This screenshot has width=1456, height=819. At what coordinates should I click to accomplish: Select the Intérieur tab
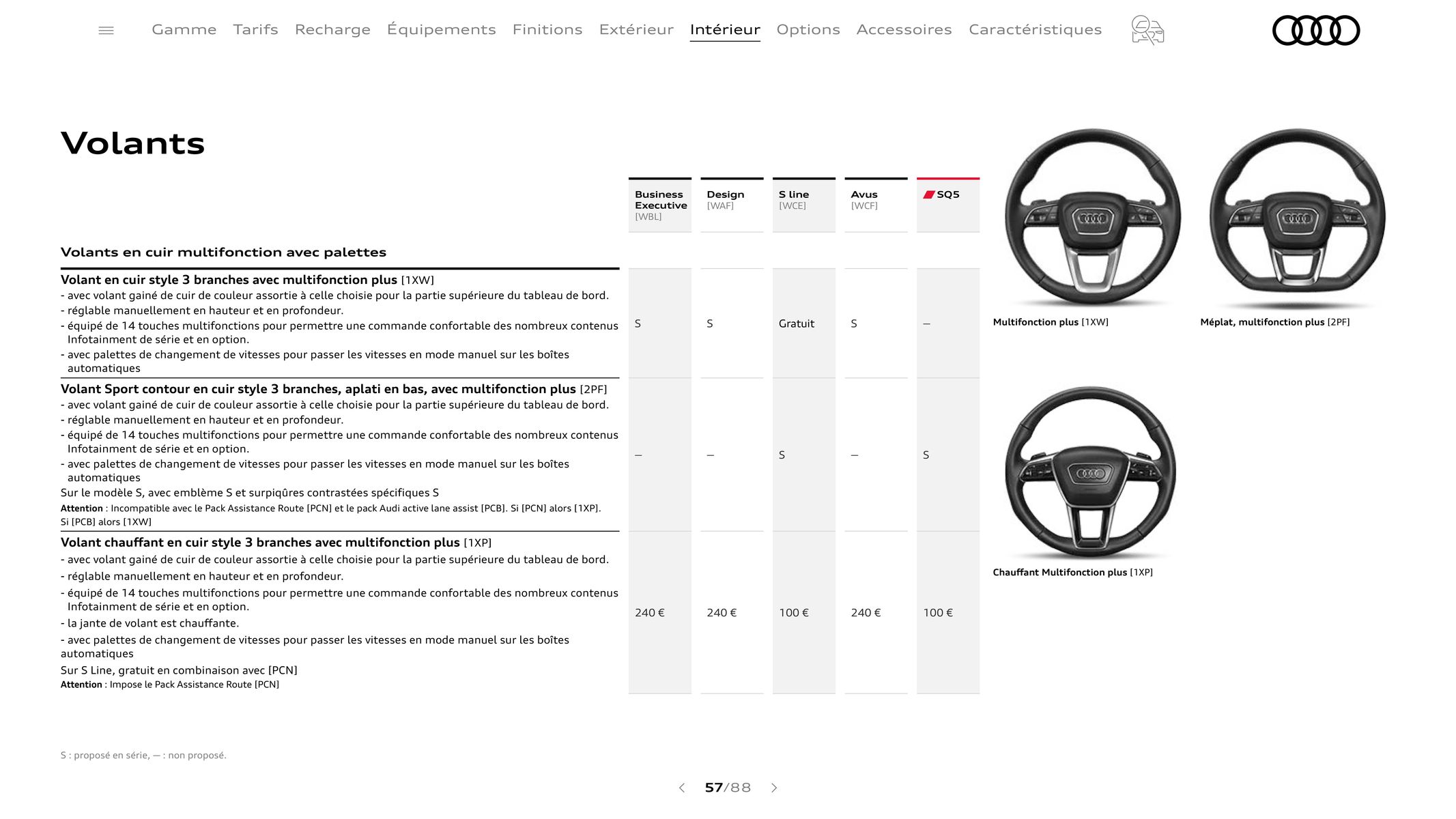click(725, 29)
